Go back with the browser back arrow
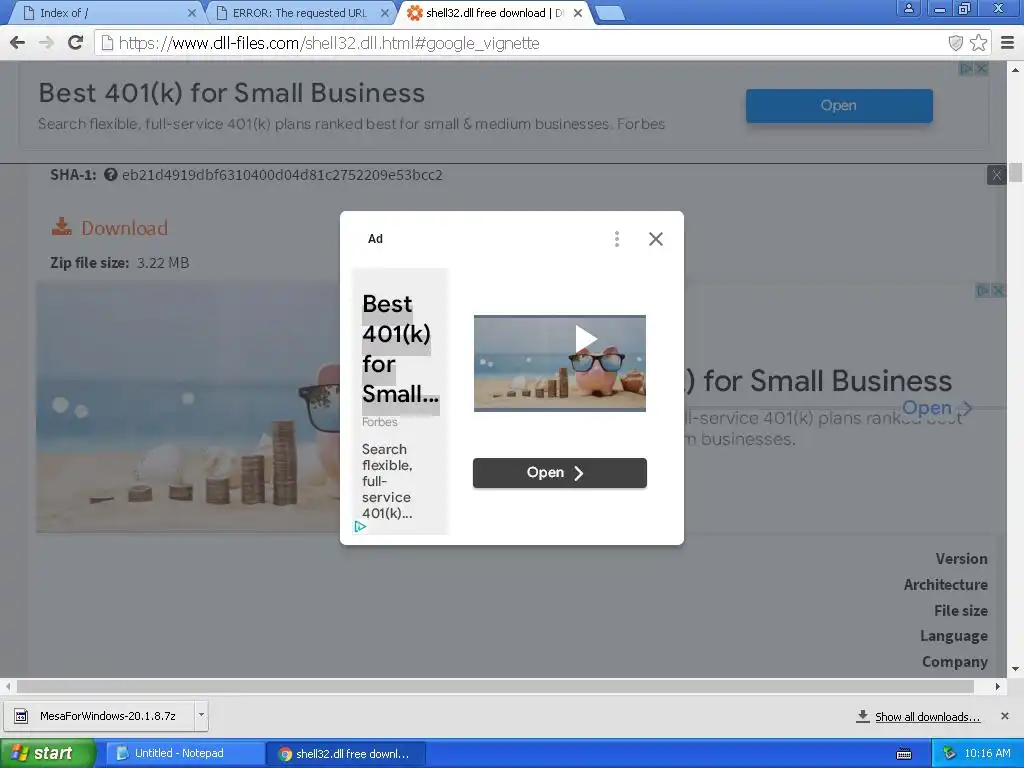1024x768 pixels. [x=18, y=43]
